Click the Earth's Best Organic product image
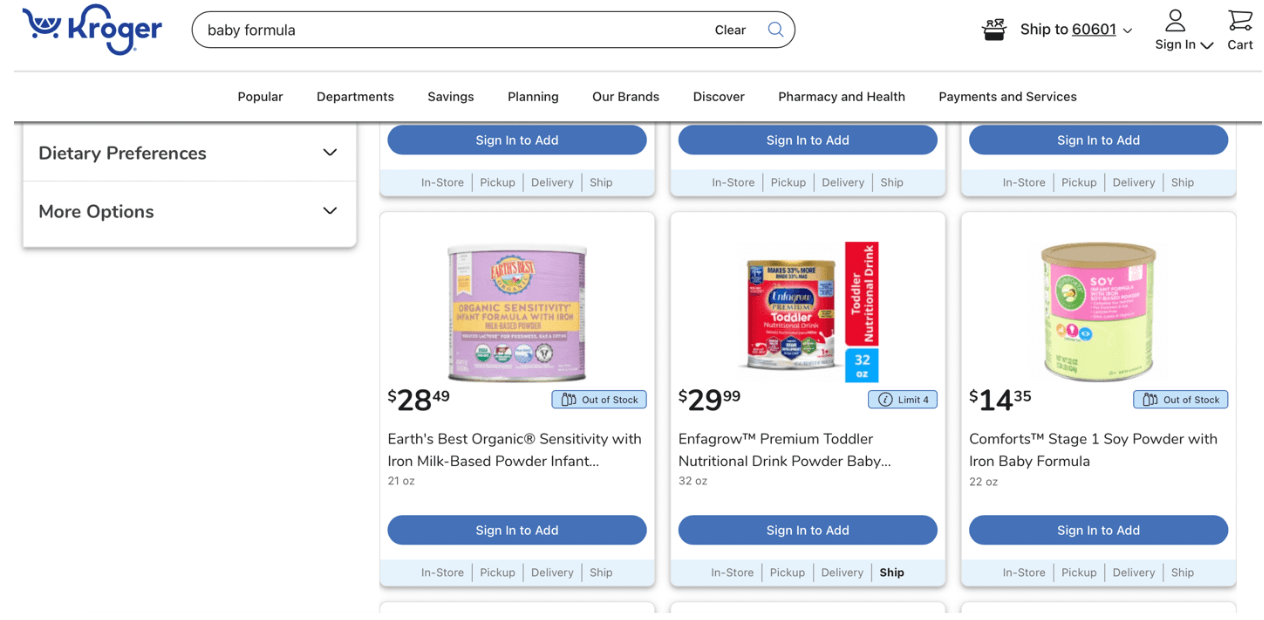1264x620 pixels. [x=516, y=310]
